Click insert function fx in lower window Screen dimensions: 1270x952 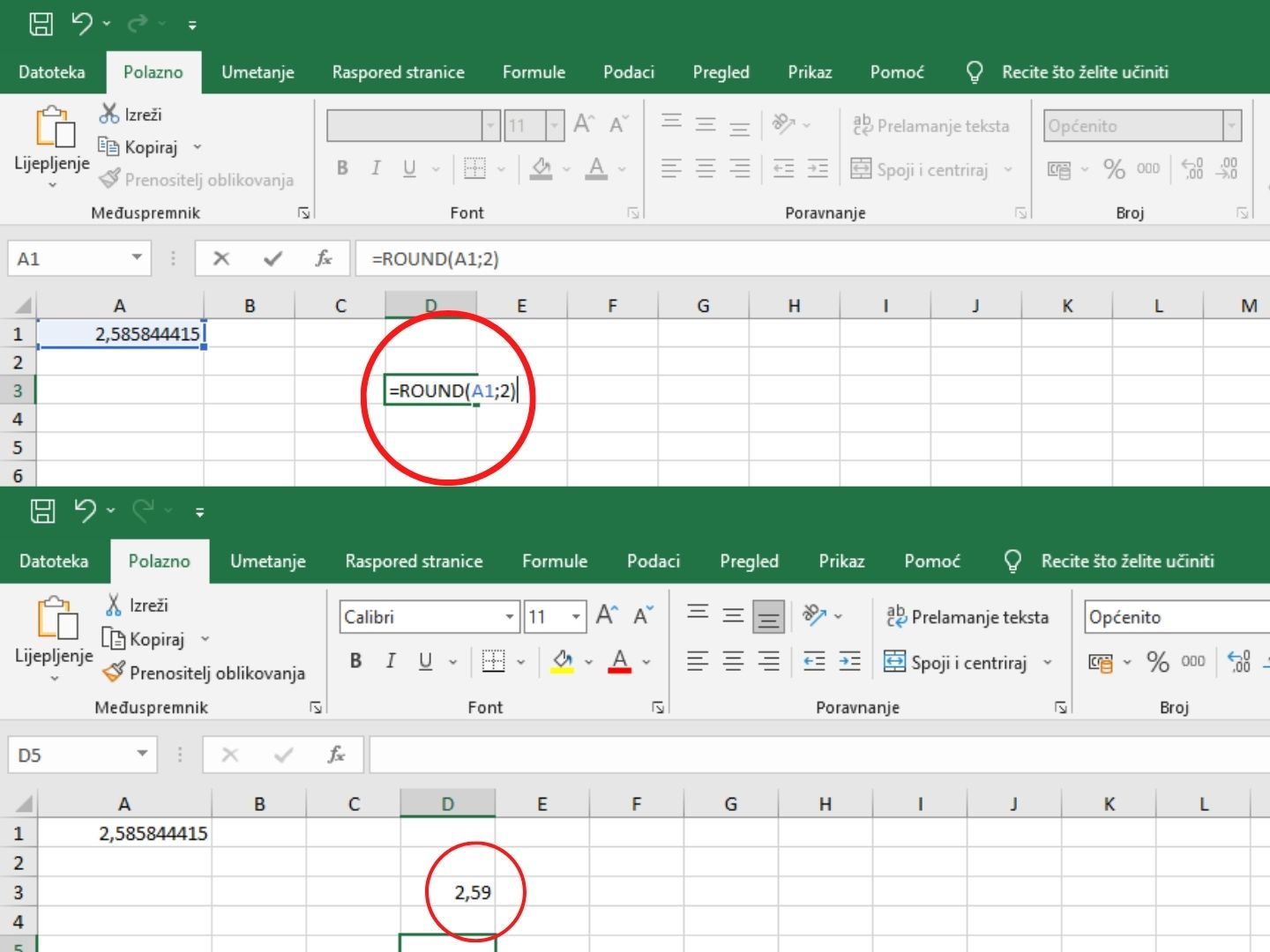[x=336, y=755]
